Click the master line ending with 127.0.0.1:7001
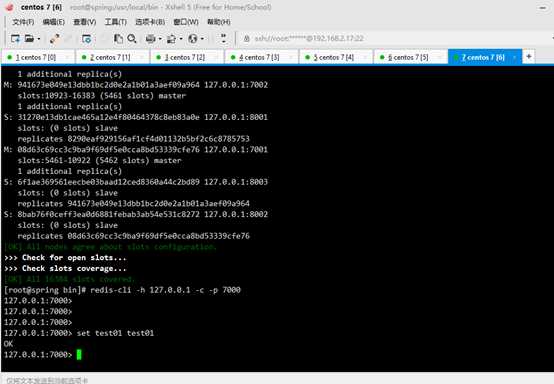This screenshot has width=554, height=384. [136, 149]
